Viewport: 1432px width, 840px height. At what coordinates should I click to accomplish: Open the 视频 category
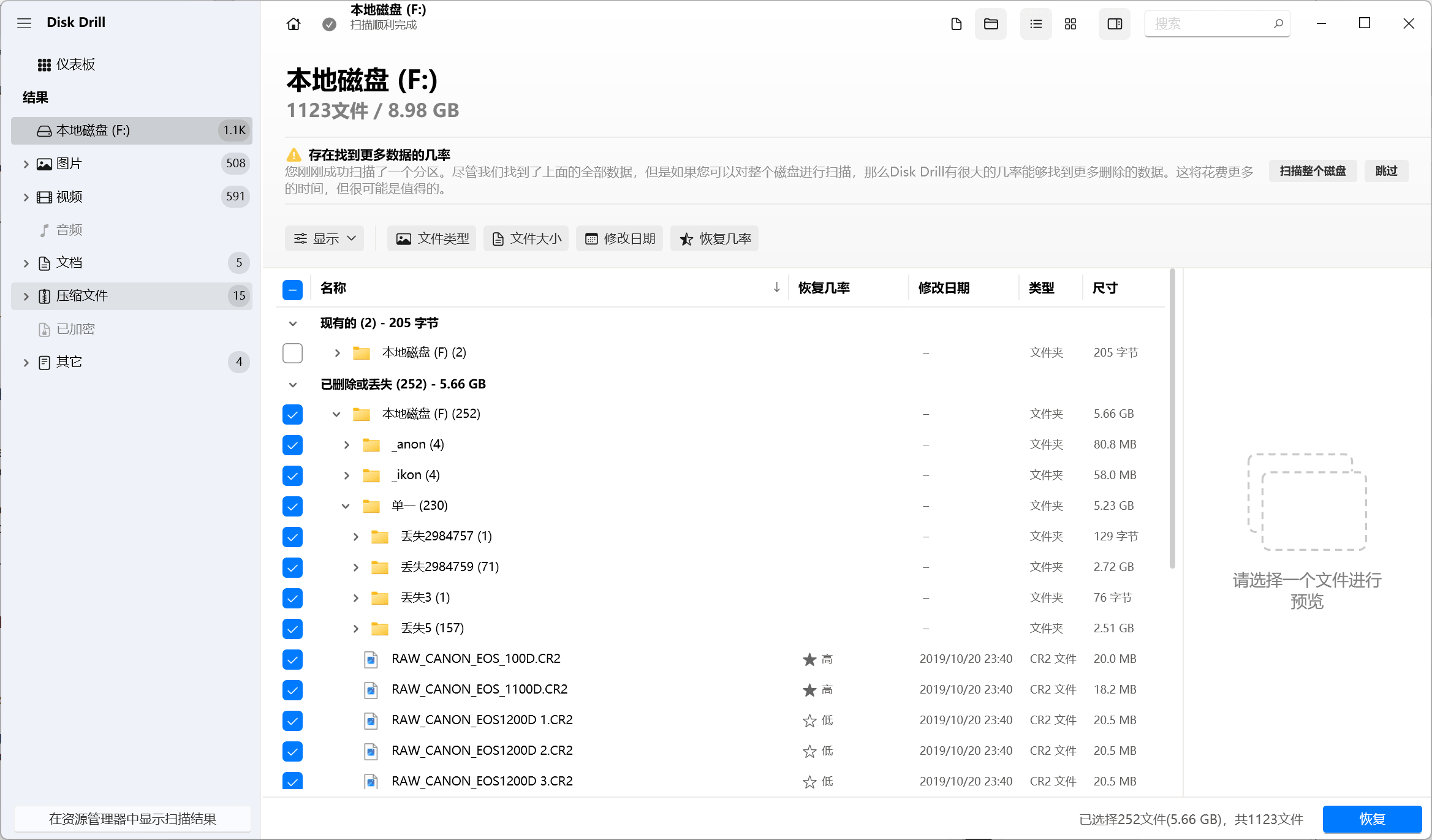pos(132,197)
